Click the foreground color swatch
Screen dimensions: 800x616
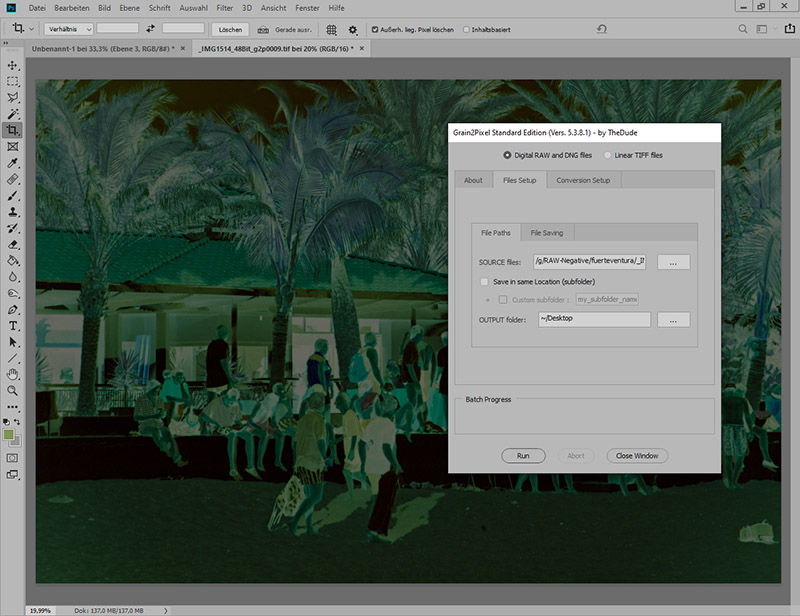[x=10, y=434]
